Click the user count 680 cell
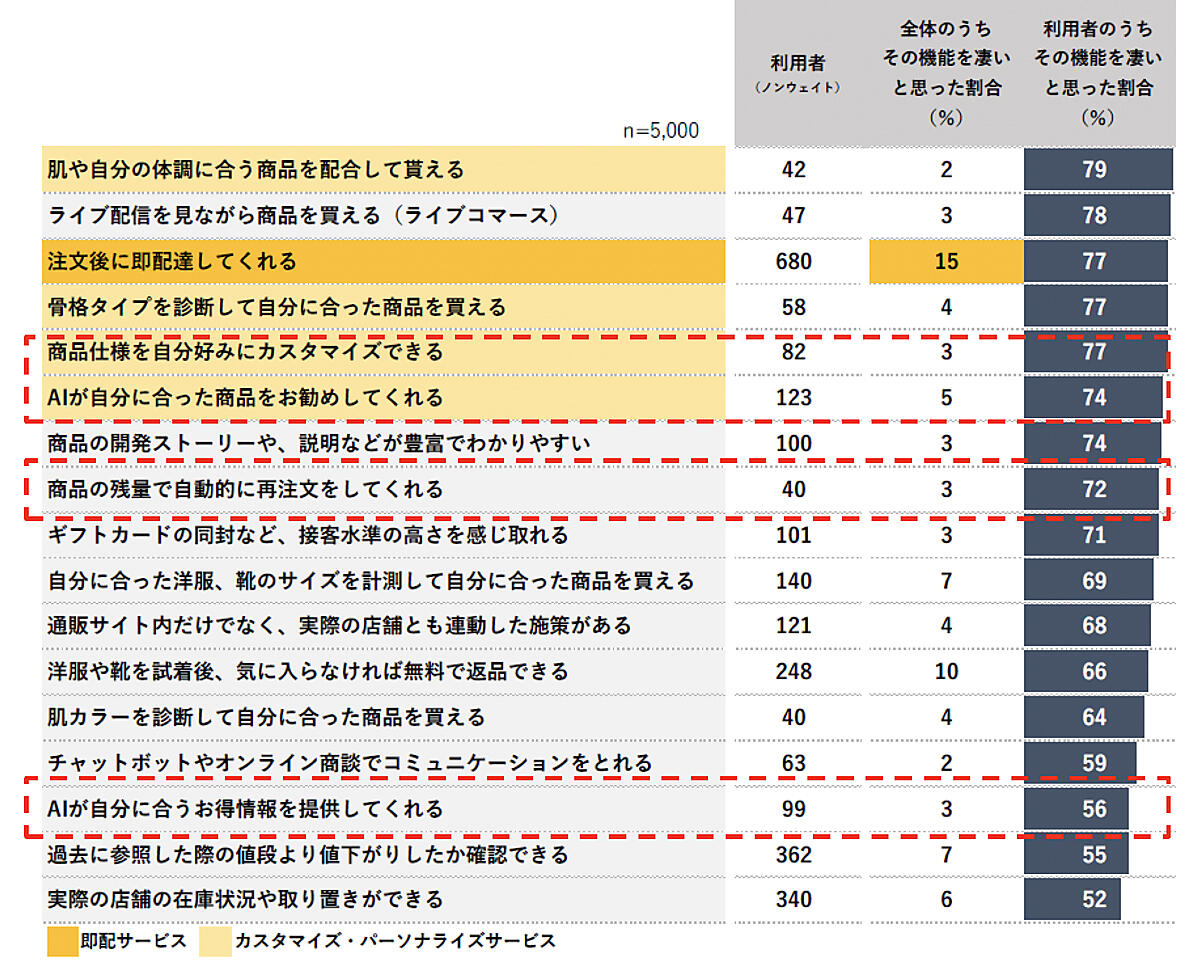The height and width of the screenshot is (969, 1200). pos(794,261)
